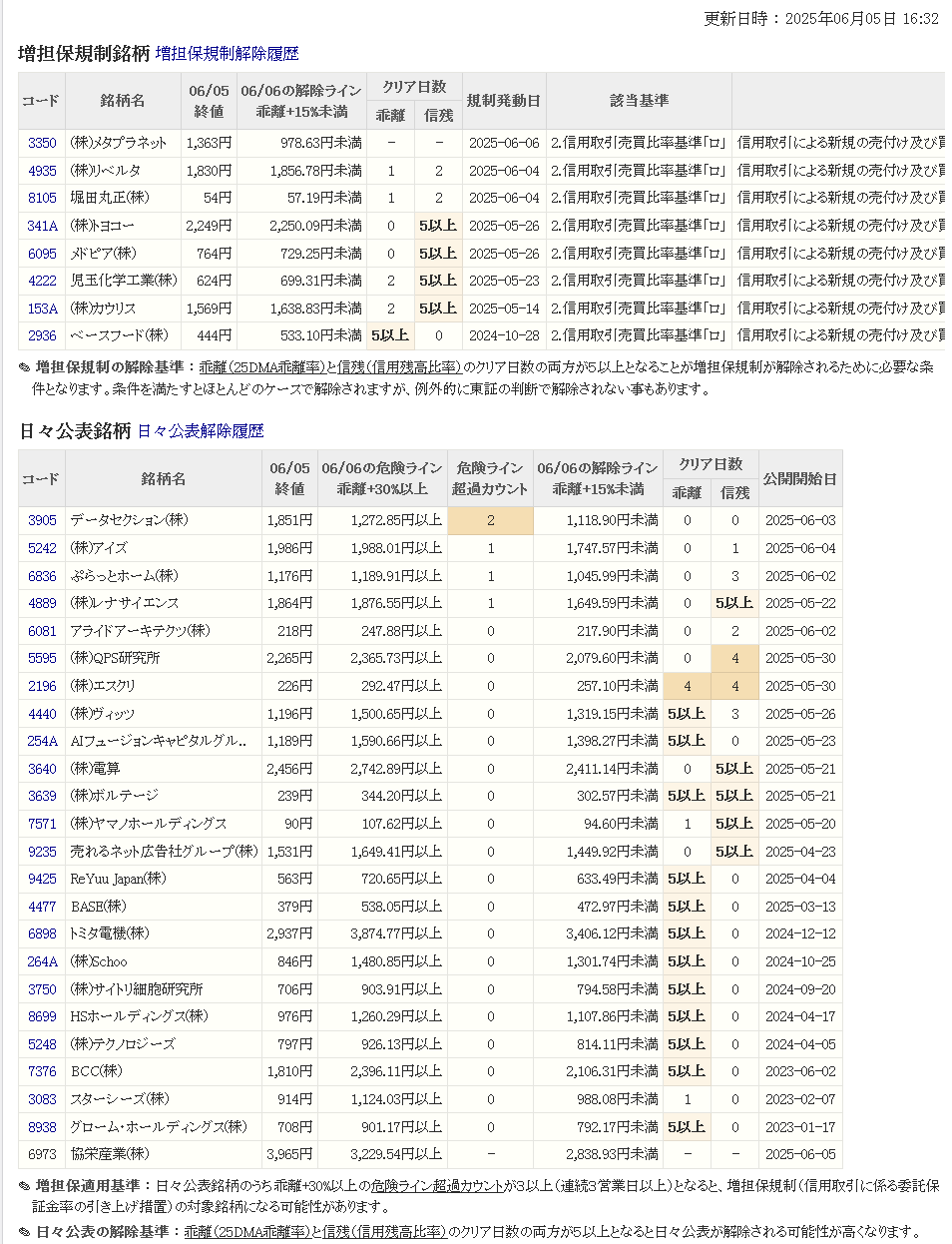Open the 日々公表解除履歴 link
Viewport: 952px width, 1244px height.
[200, 431]
